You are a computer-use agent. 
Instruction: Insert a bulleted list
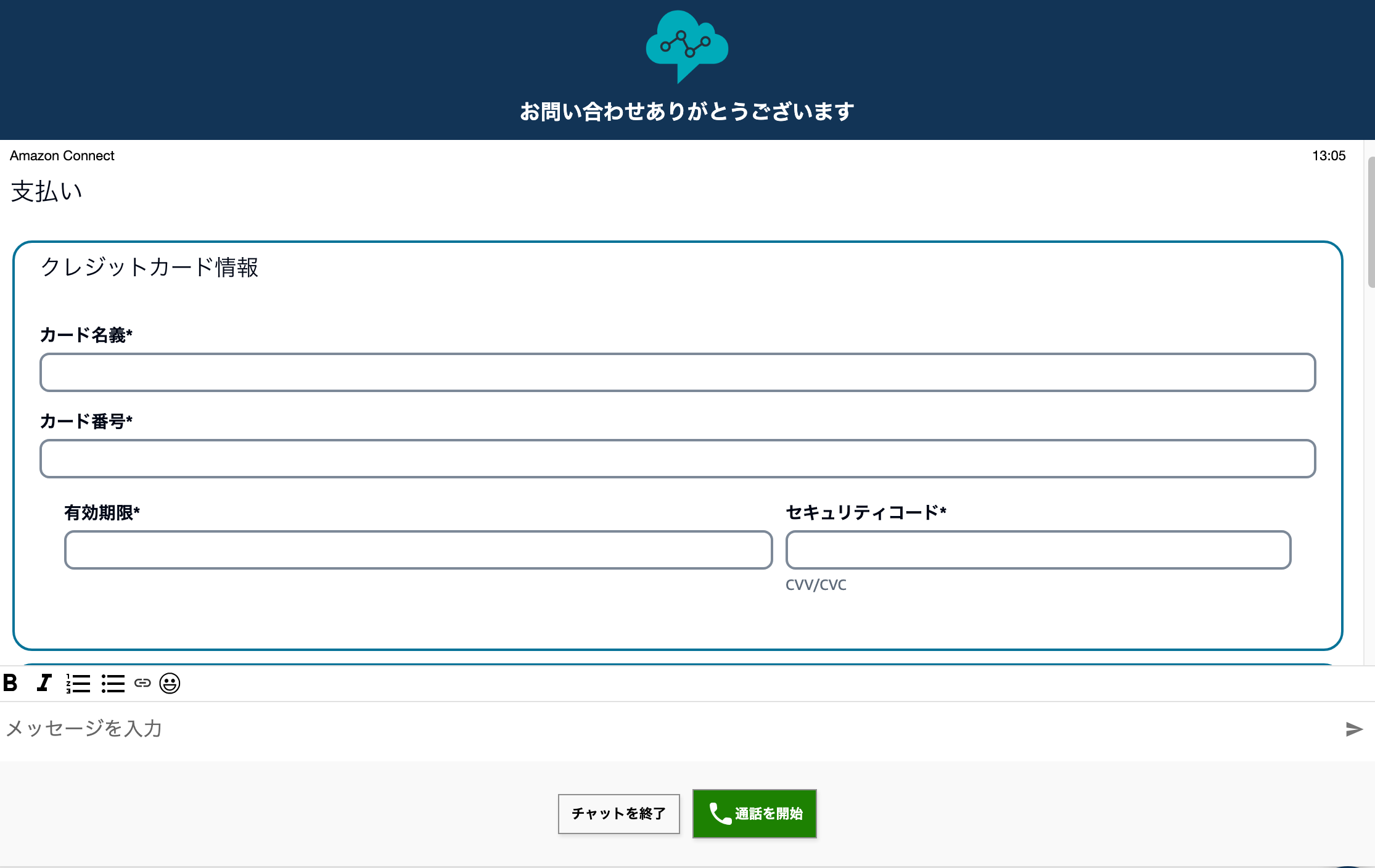point(113,683)
